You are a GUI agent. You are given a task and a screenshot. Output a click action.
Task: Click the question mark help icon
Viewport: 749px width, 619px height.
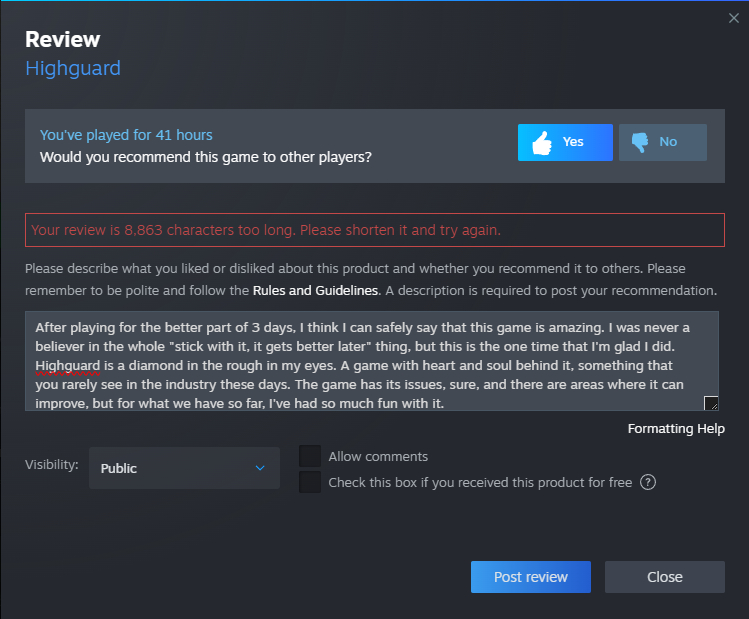tap(648, 483)
